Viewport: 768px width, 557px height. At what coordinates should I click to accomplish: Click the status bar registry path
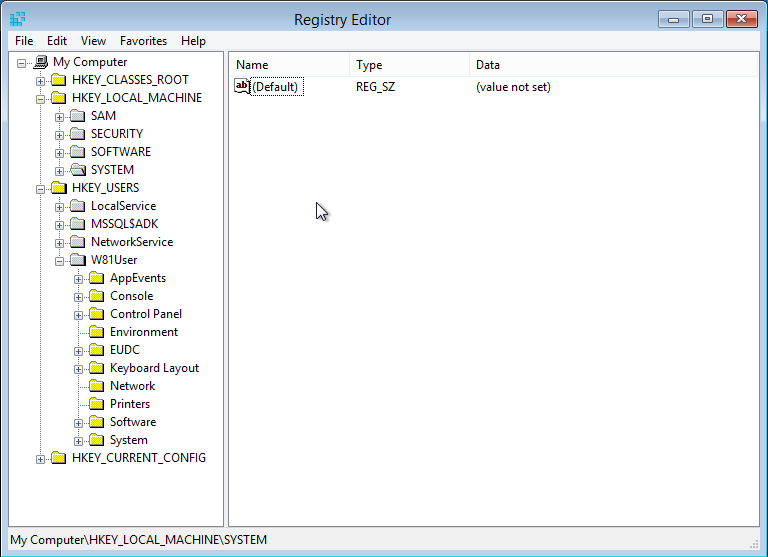coord(139,540)
